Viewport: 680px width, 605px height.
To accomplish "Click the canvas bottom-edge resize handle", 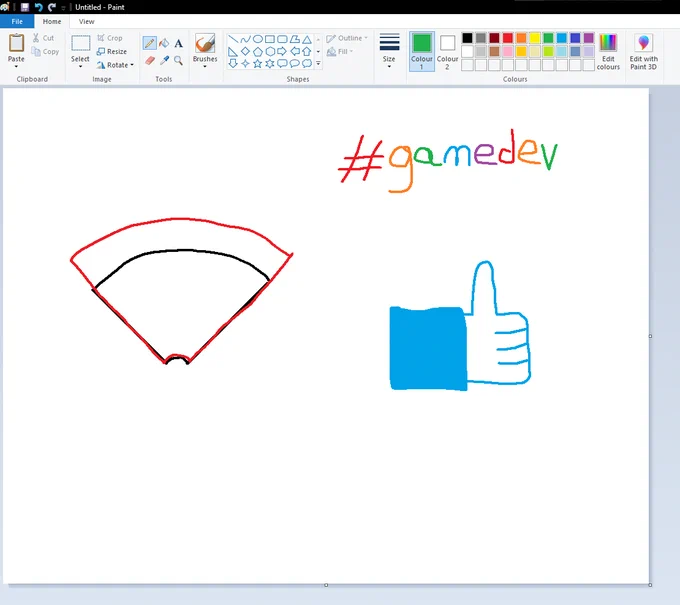I will [x=326, y=585].
